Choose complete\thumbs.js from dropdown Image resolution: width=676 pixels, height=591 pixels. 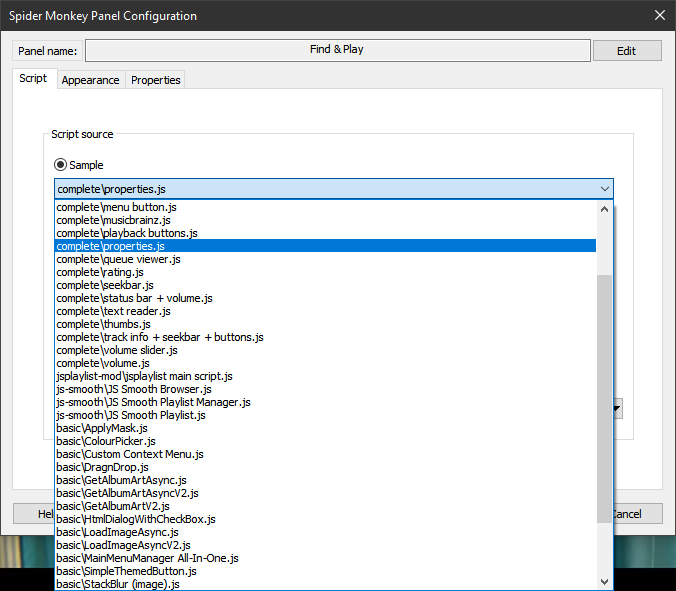104,324
